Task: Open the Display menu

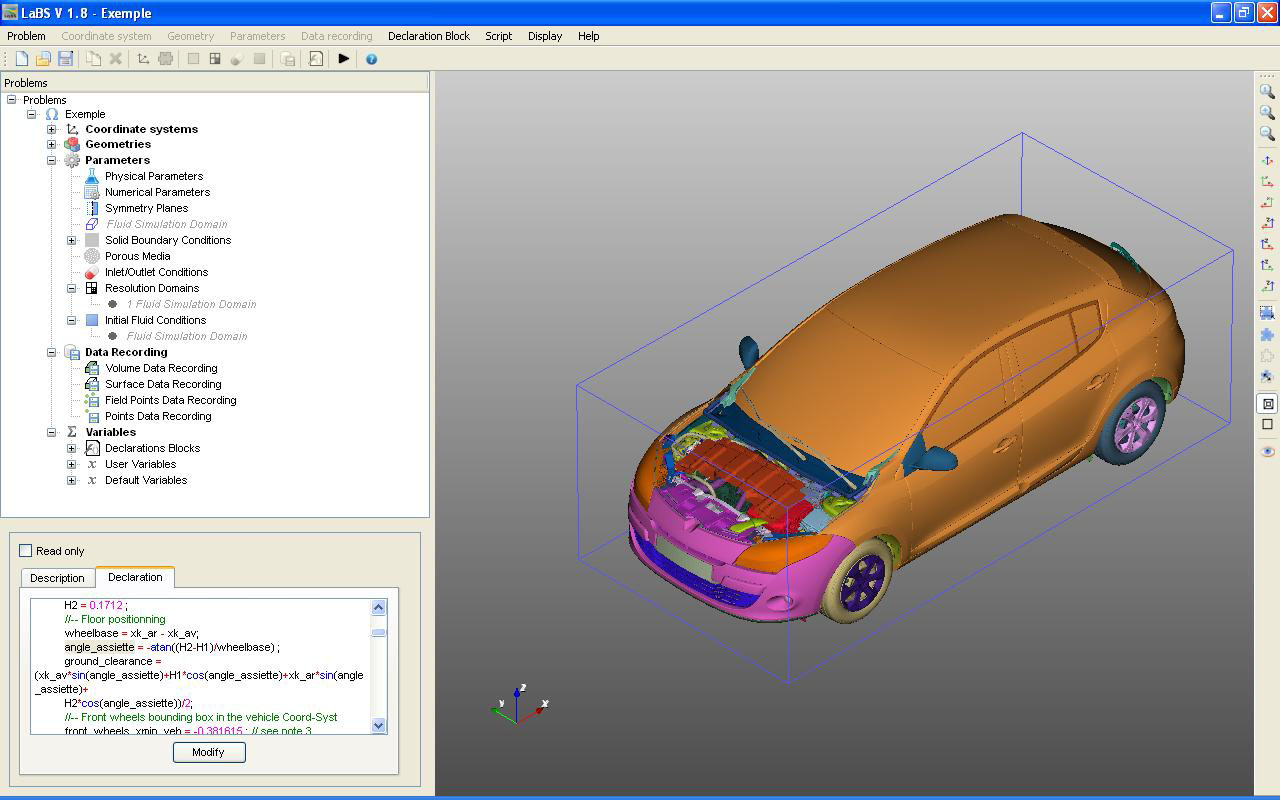Action: [544, 36]
